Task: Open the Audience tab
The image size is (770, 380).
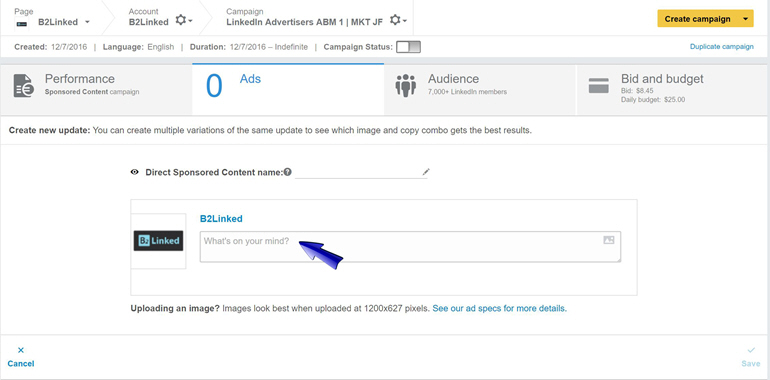Action: [480, 89]
